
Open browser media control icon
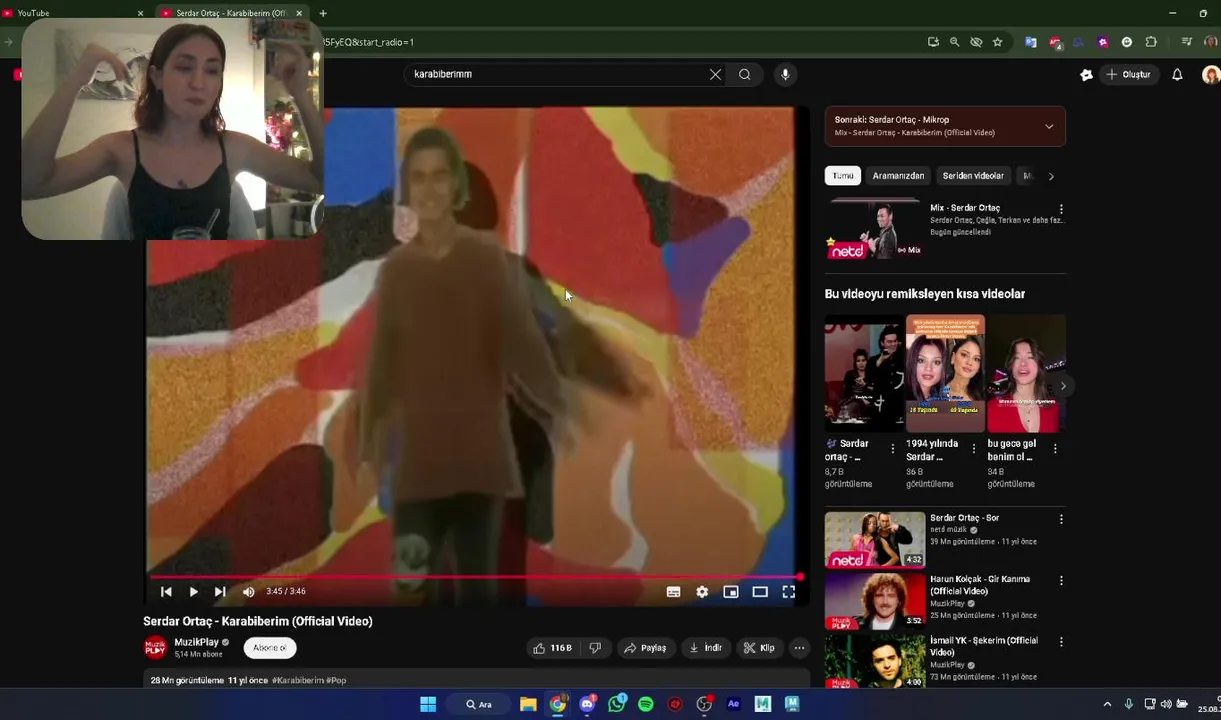coord(1186,42)
